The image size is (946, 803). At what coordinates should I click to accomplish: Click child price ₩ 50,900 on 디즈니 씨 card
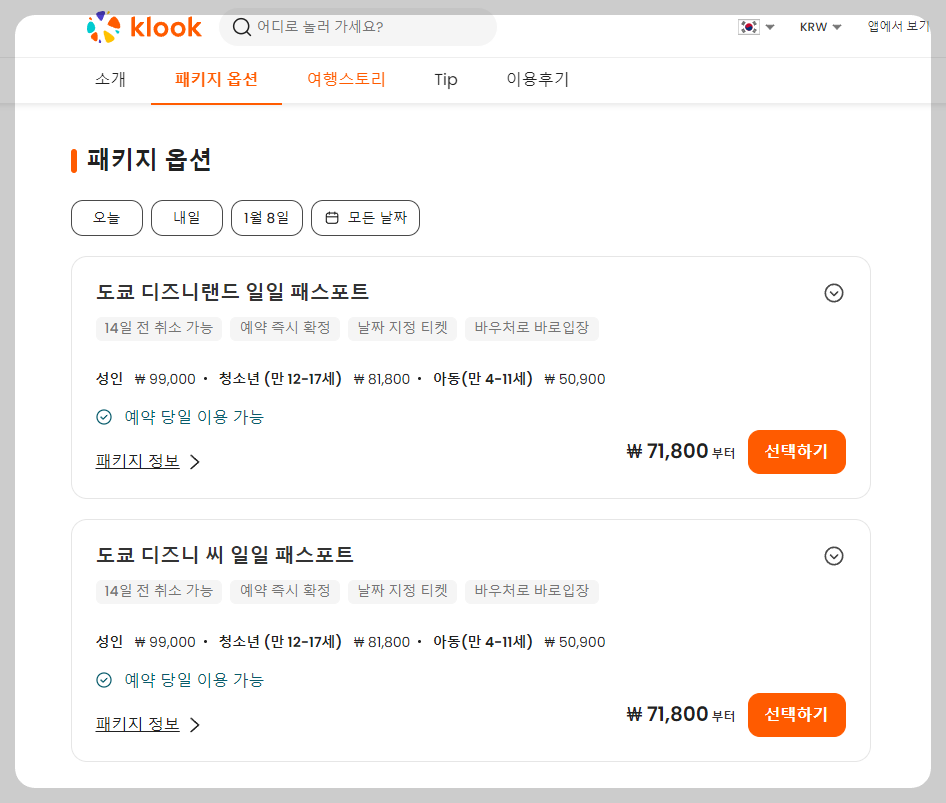(574, 643)
